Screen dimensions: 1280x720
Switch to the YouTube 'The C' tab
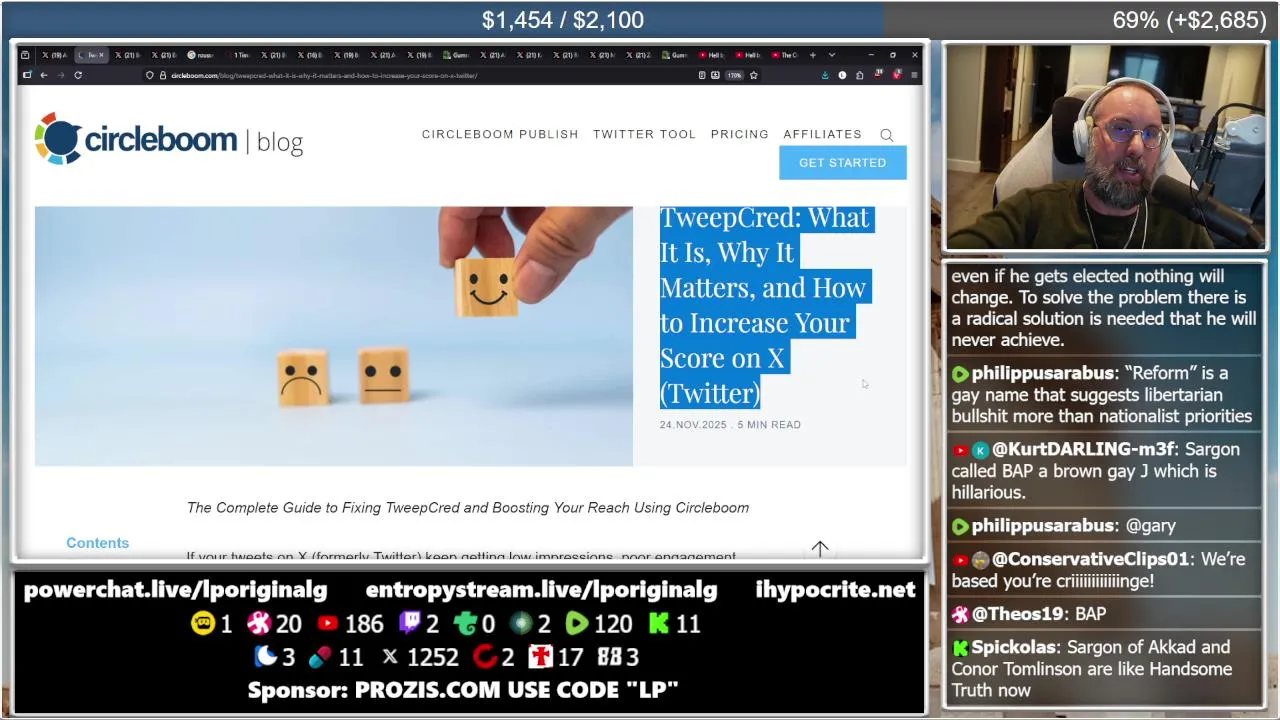pos(785,55)
